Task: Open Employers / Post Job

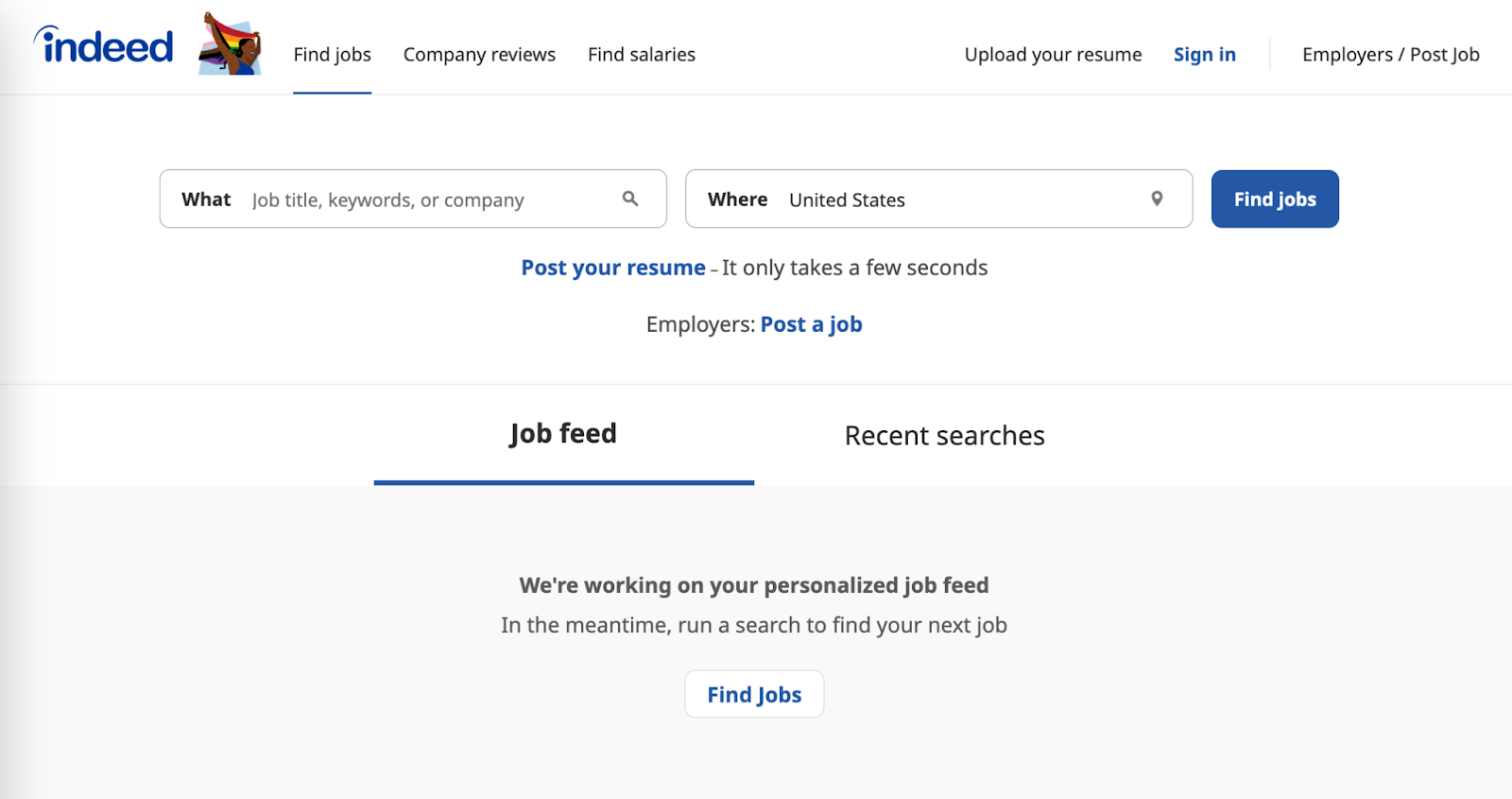Action: tap(1390, 55)
